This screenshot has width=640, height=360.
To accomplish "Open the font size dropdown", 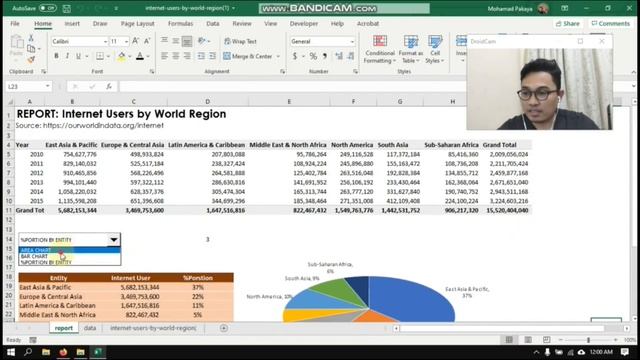I will point(126,41).
